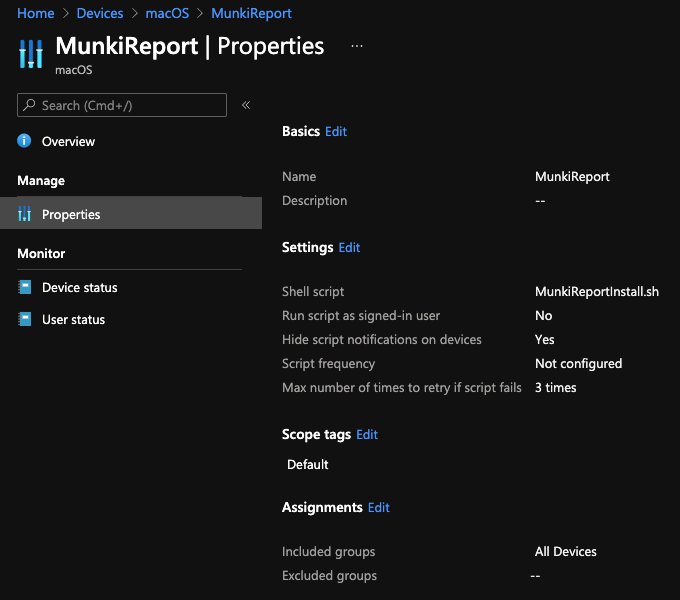The width and height of the screenshot is (680, 600).
Task: Navigate to macOS breadcrumb
Action: (x=167, y=13)
